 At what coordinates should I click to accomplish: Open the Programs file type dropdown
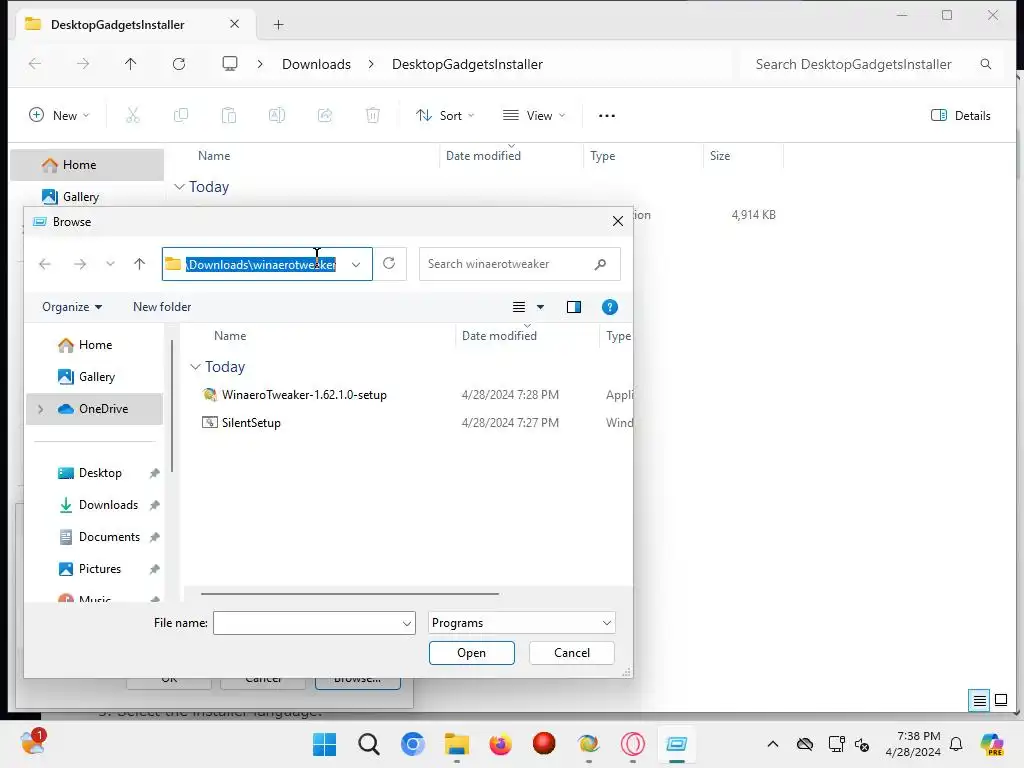[x=521, y=623]
